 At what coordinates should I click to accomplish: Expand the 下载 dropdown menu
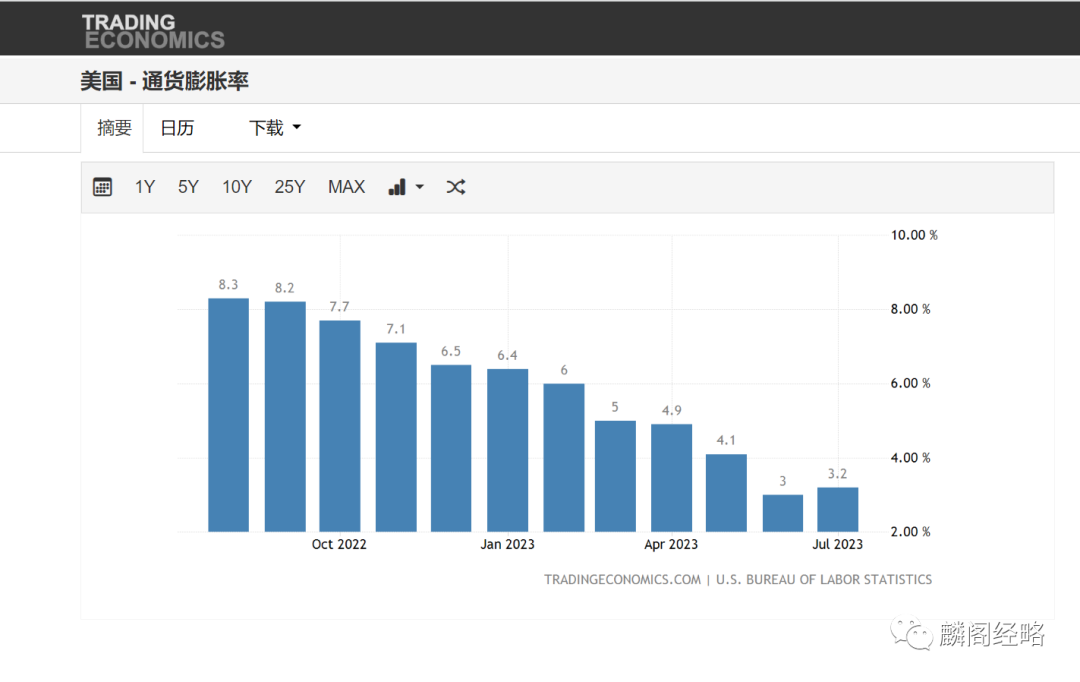pyautogui.click(x=275, y=128)
